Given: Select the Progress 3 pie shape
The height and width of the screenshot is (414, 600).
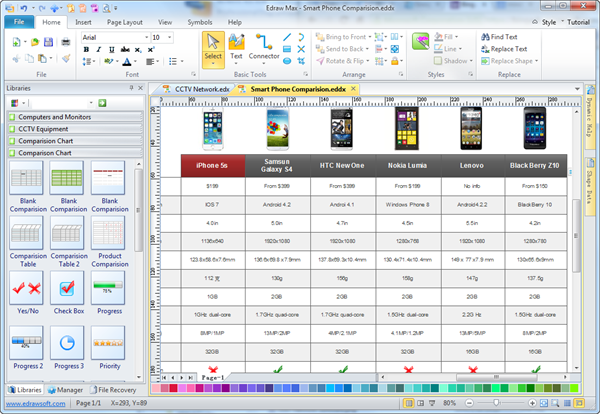Looking at the screenshot, I should 67,342.
